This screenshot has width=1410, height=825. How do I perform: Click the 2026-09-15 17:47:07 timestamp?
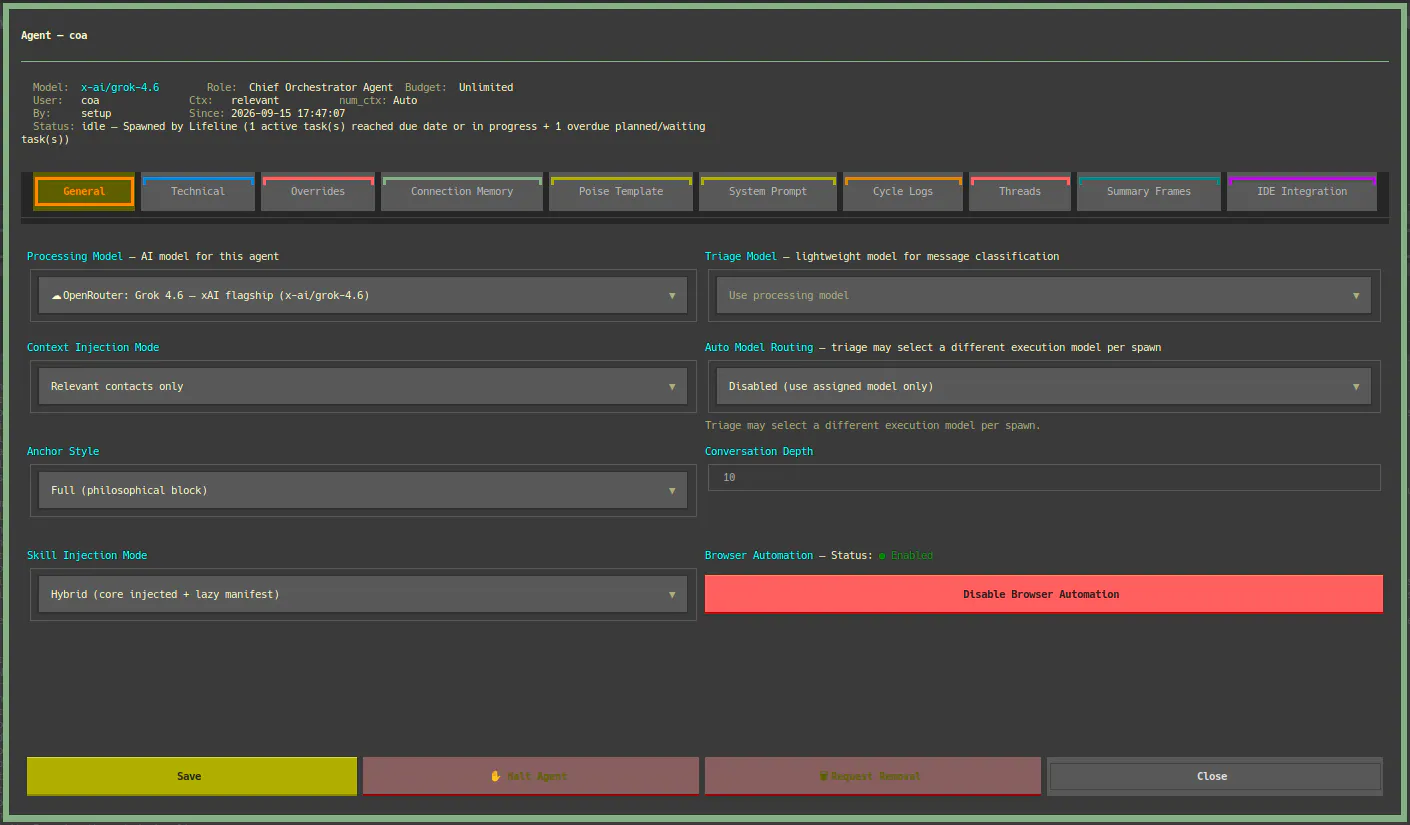click(x=288, y=114)
